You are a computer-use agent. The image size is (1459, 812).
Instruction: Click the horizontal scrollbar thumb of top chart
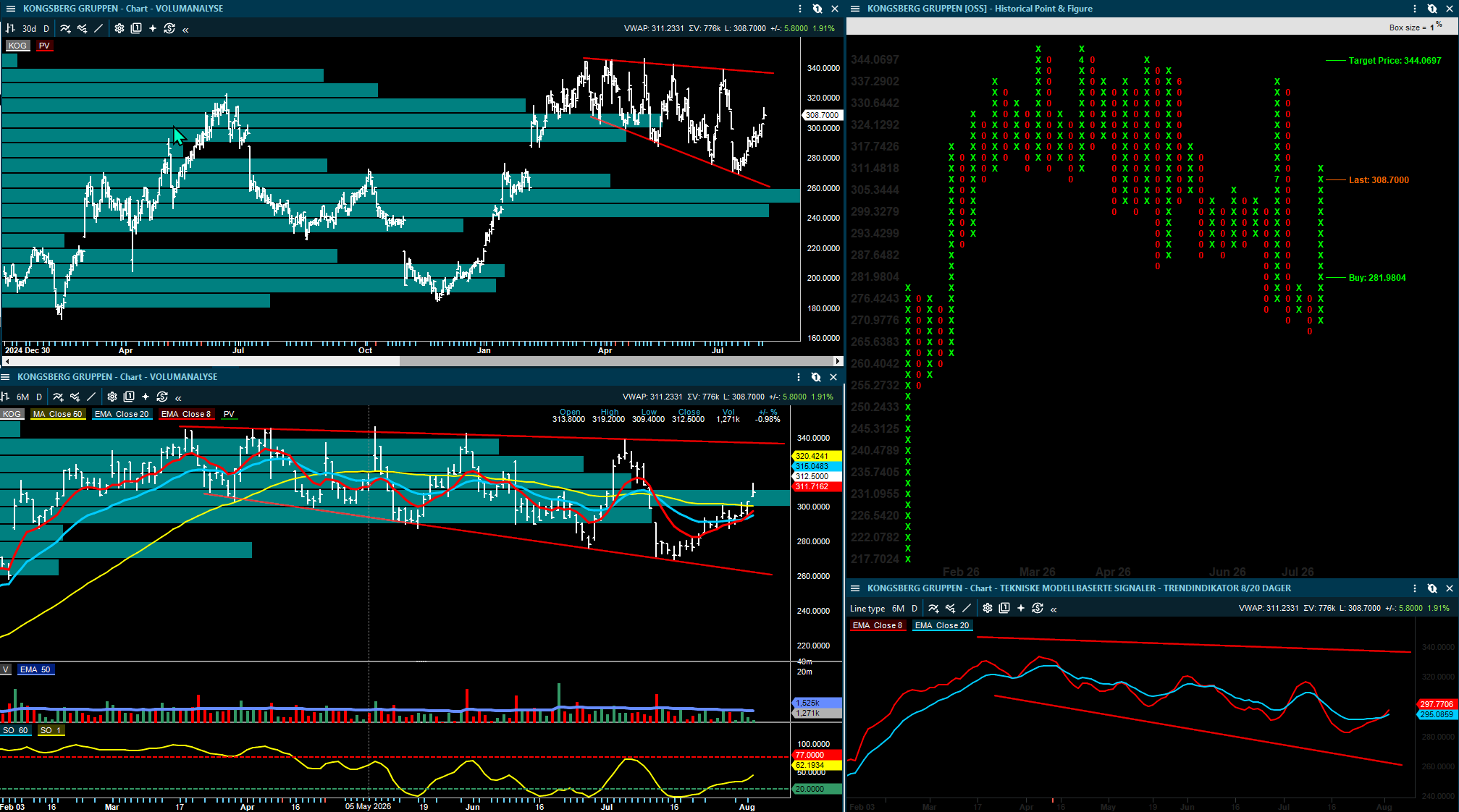pos(616,360)
